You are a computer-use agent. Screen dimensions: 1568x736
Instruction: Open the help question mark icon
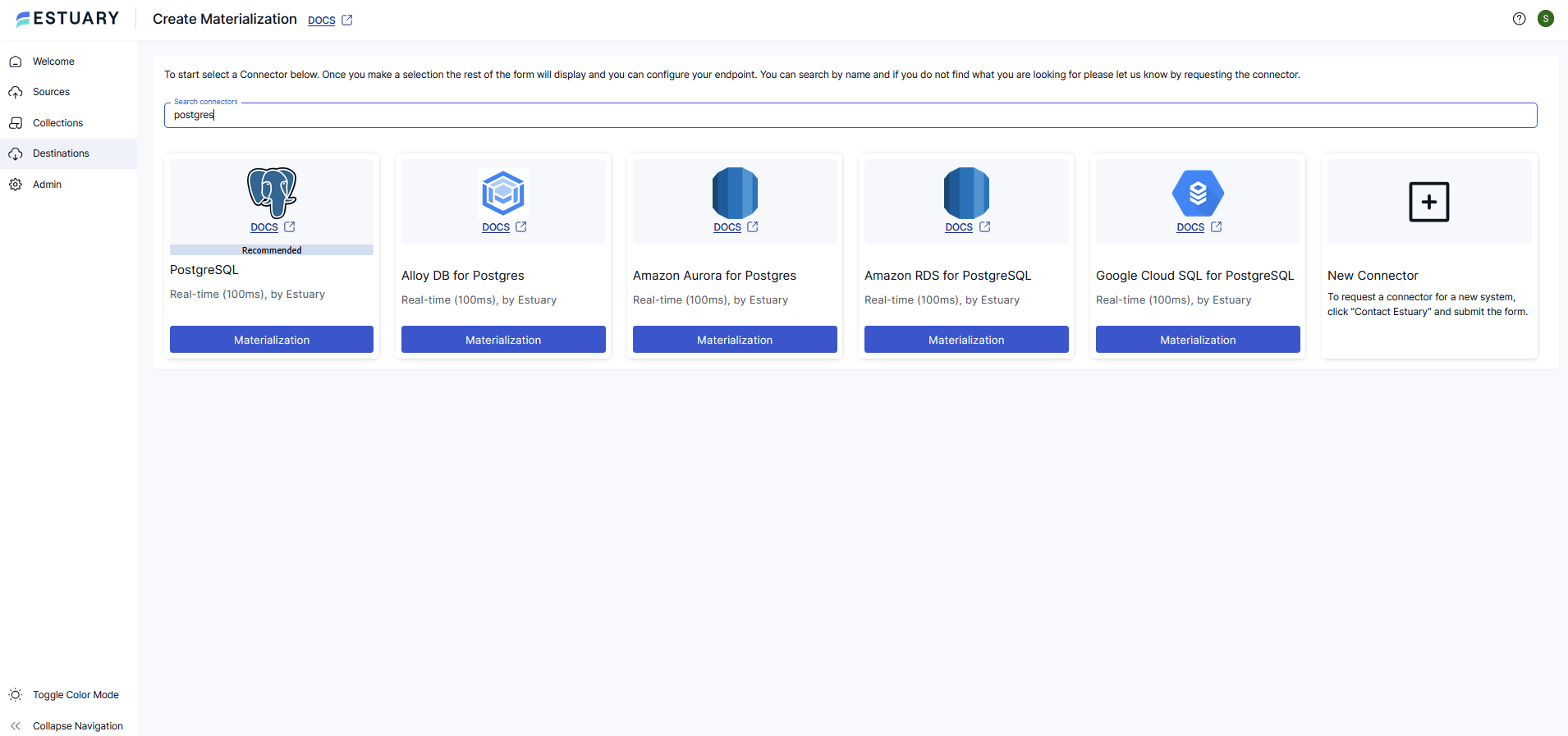(1520, 19)
